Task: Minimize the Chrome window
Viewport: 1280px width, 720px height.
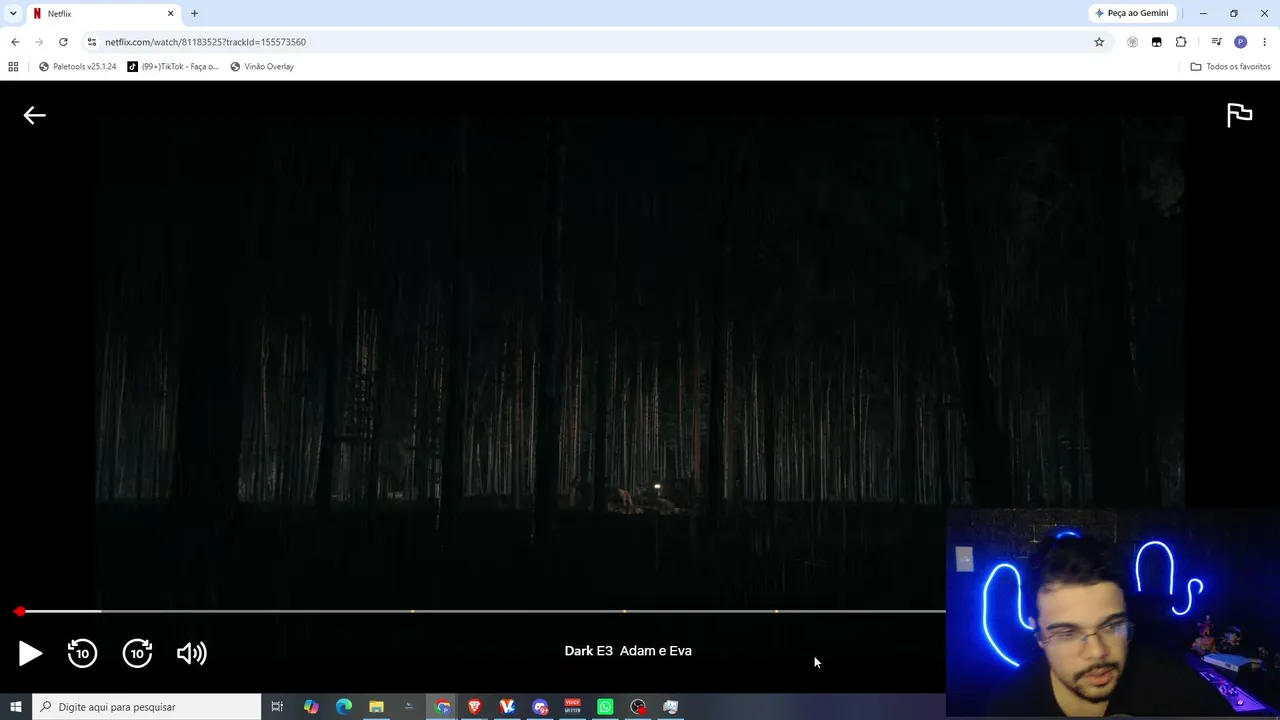Action: (1203, 14)
